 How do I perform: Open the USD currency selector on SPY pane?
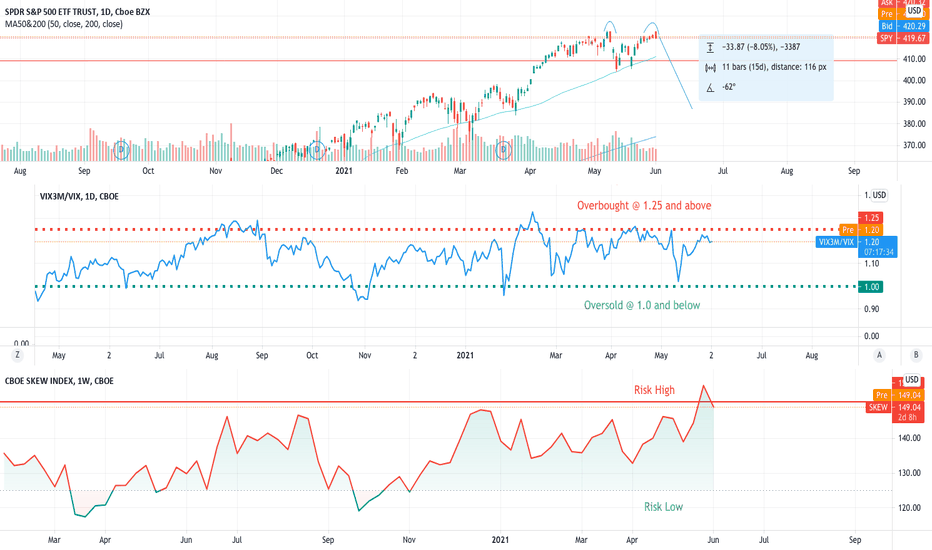click(914, 11)
